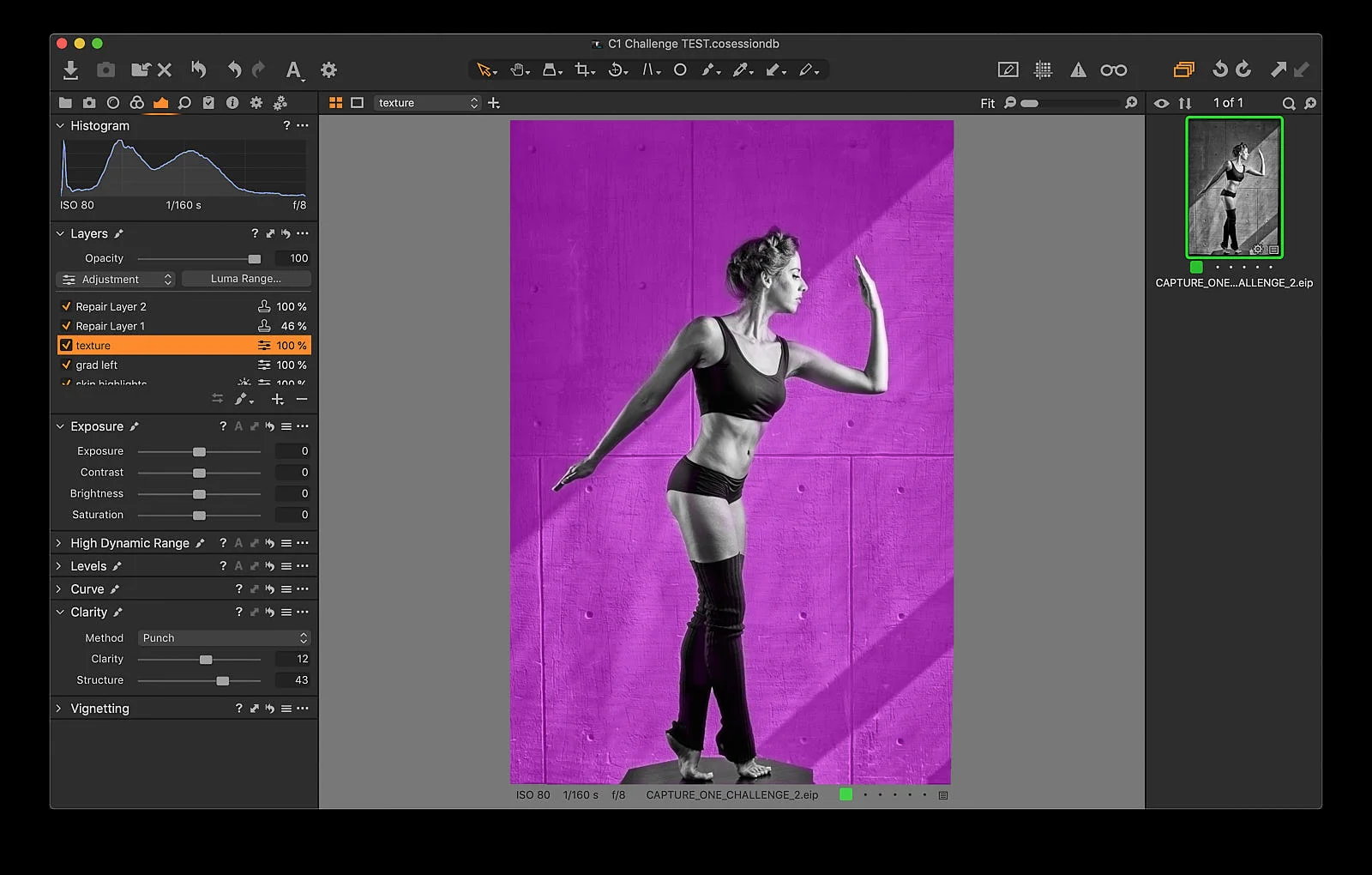Toggle the browser sort order arrows
Screen dimensions: 1372x875
click(x=1185, y=103)
